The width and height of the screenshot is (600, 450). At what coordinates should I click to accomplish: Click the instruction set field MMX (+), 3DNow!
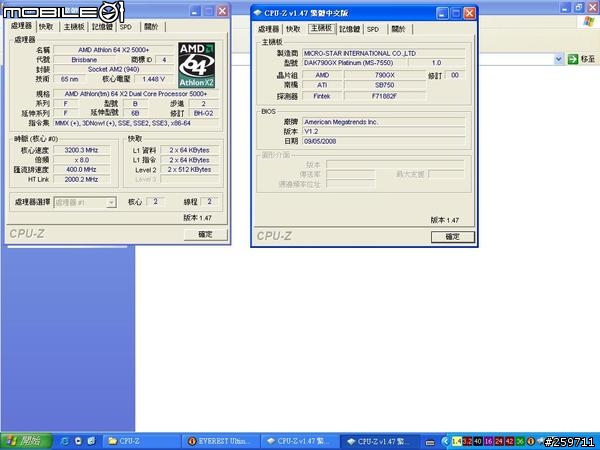[136, 123]
